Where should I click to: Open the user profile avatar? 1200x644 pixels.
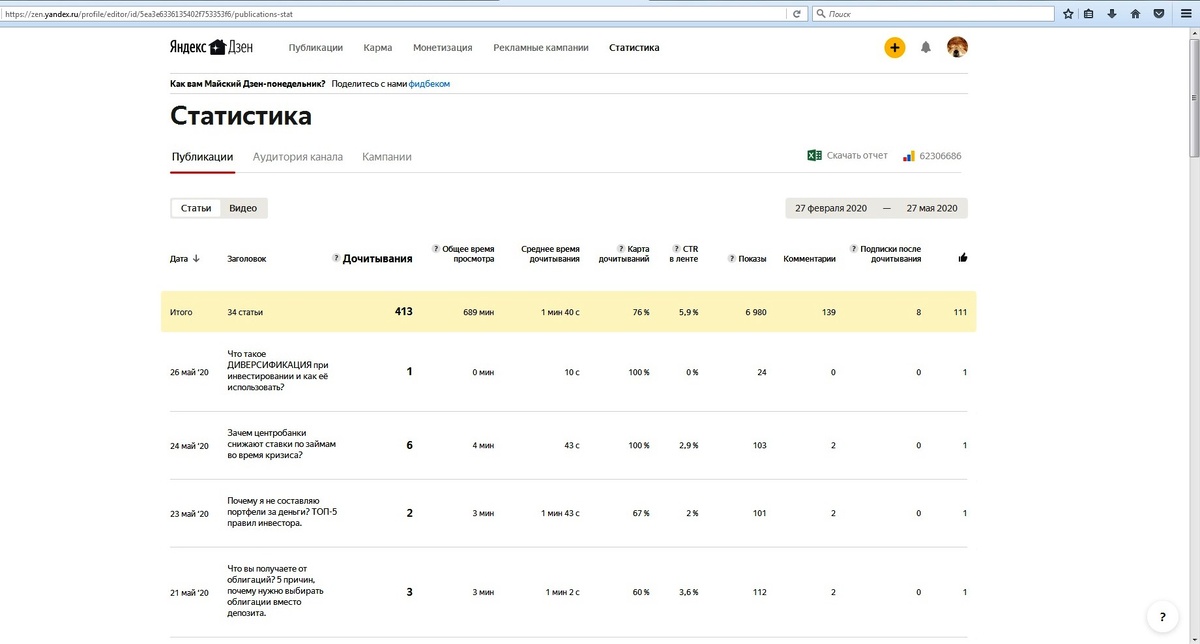957,47
